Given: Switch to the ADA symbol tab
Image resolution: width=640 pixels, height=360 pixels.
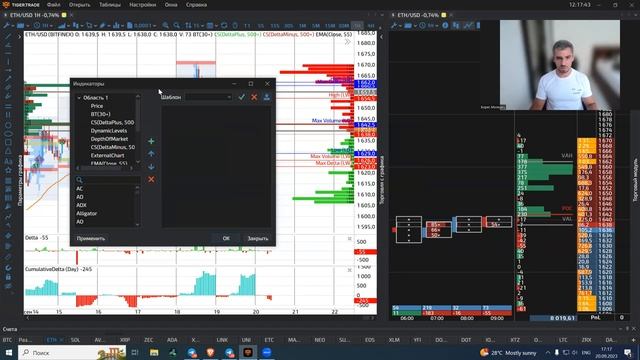Looking at the screenshot, I should [172, 340].
